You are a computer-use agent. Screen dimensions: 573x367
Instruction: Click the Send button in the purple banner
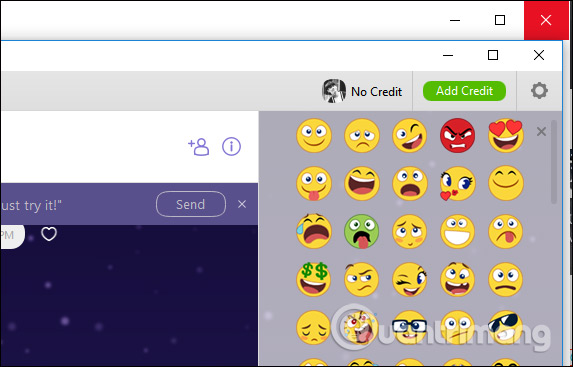tap(191, 204)
